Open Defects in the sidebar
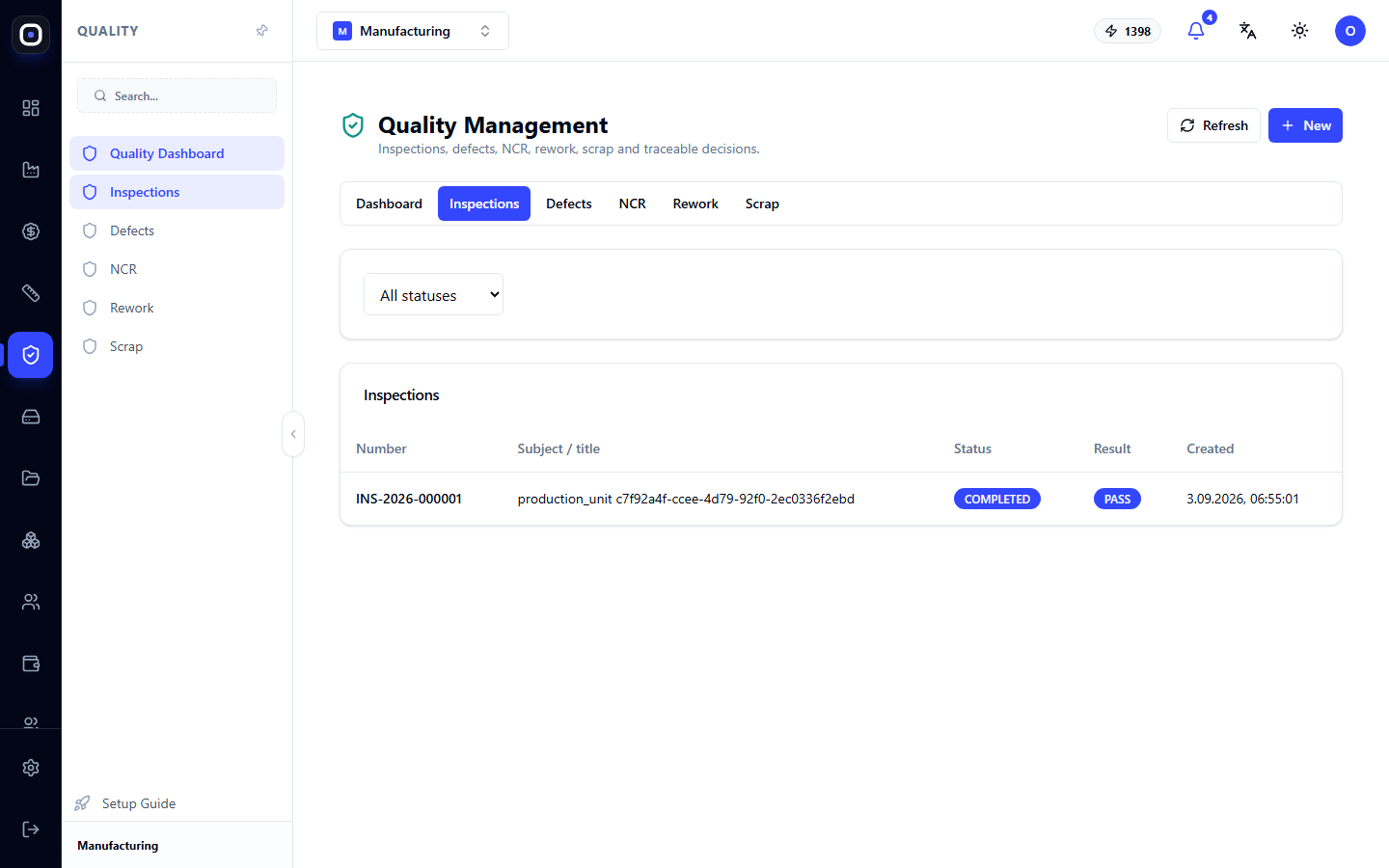The height and width of the screenshot is (868, 1389). pos(177,231)
